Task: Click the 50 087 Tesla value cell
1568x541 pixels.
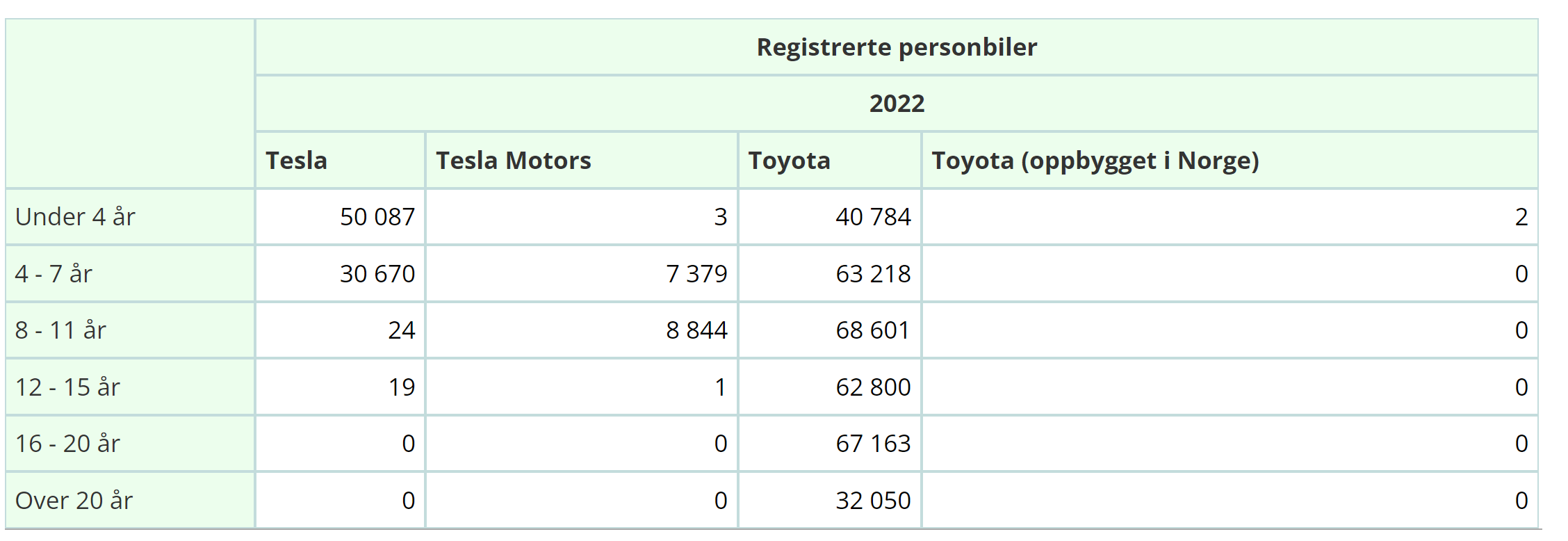Action: point(341,217)
